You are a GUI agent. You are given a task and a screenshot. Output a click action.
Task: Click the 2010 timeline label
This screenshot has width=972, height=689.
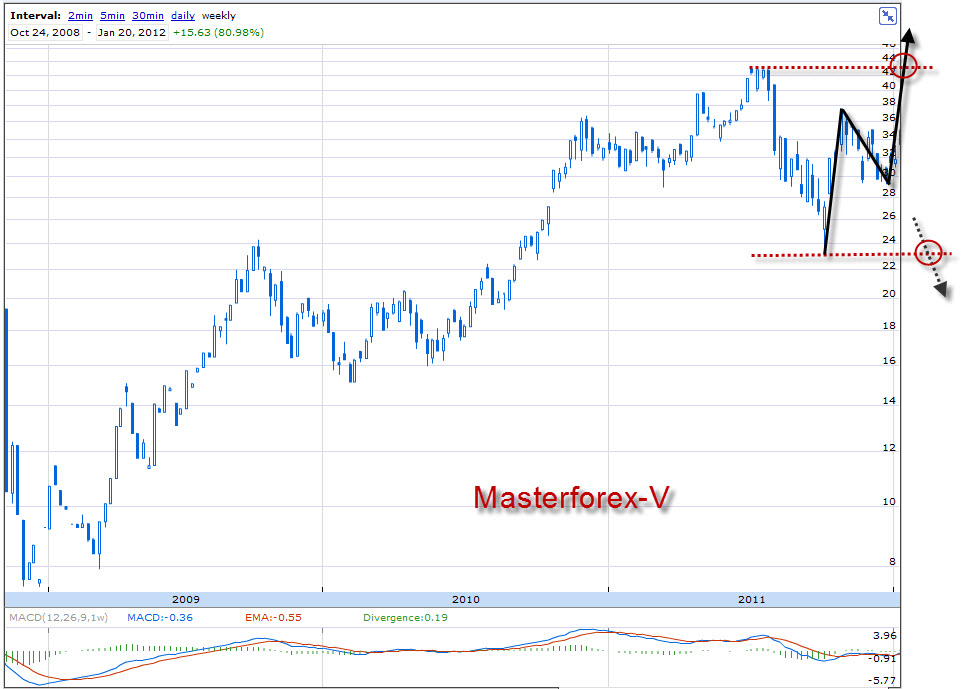click(466, 599)
